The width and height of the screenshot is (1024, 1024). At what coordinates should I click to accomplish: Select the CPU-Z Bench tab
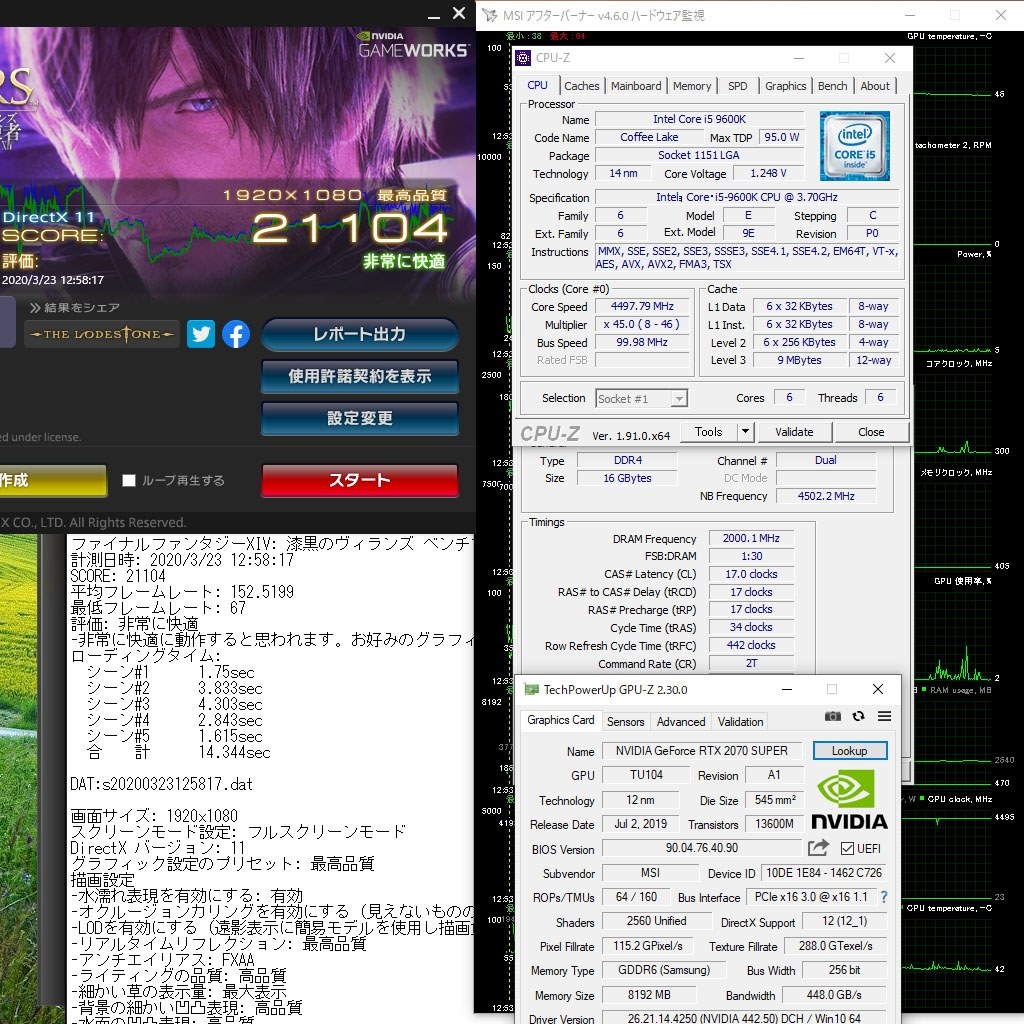coord(833,86)
